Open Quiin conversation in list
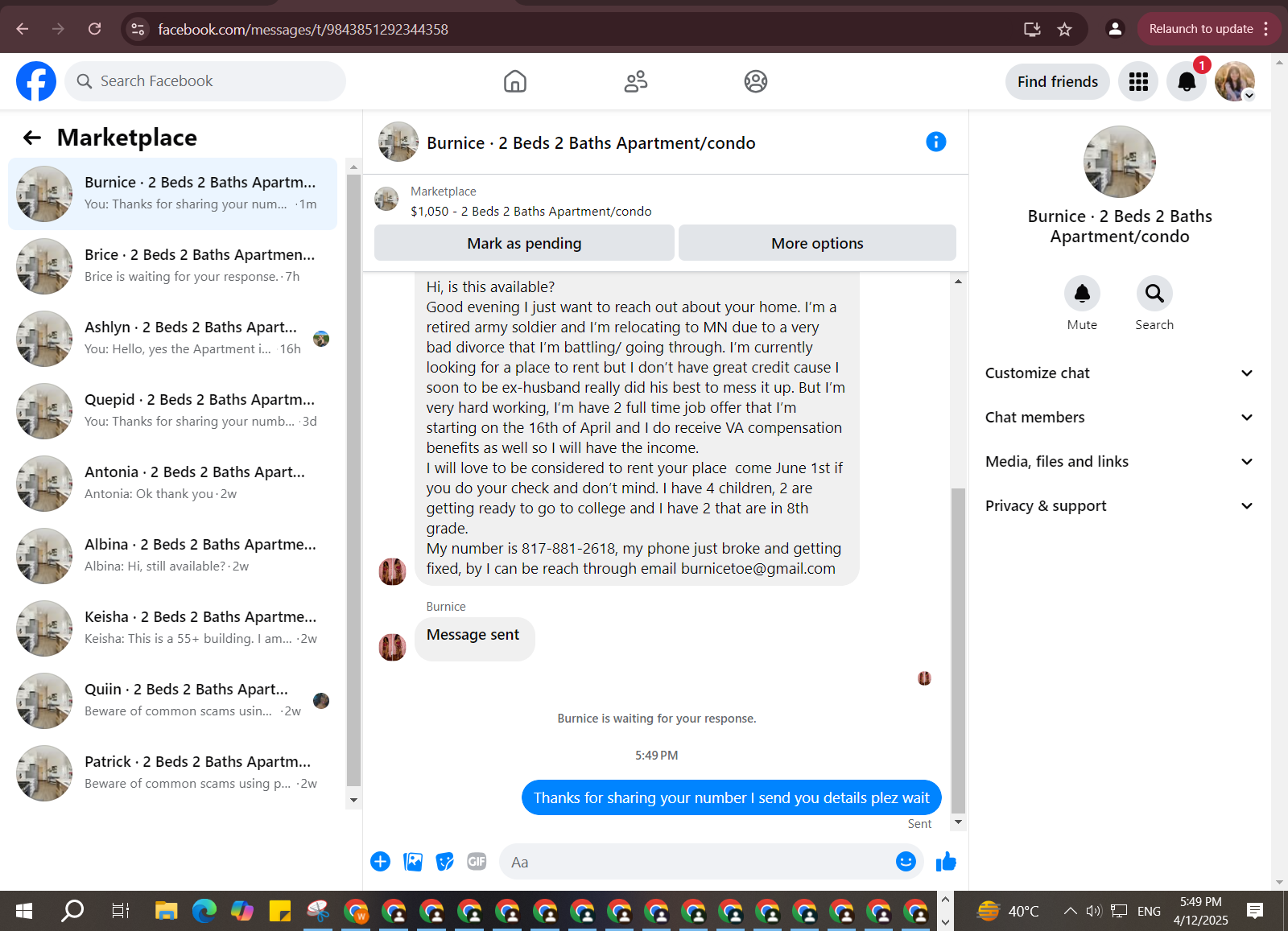Viewport: 1288px width, 931px height. tap(173, 701)
